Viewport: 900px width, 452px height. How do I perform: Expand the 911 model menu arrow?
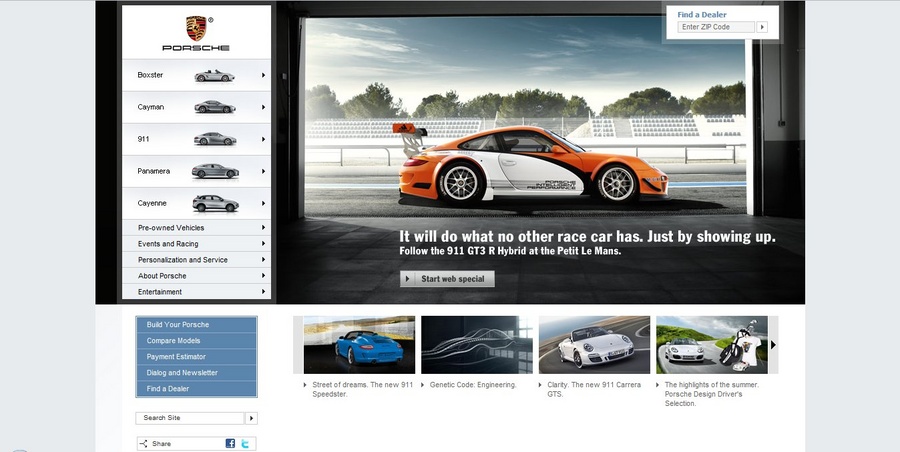click(264, 139)
